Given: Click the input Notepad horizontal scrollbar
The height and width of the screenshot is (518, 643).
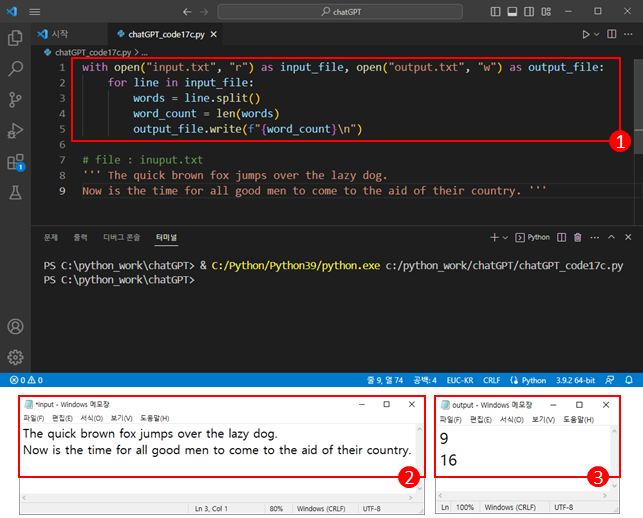Looking at the screenshot, I should pyautogui.click(x=217, y=497).
